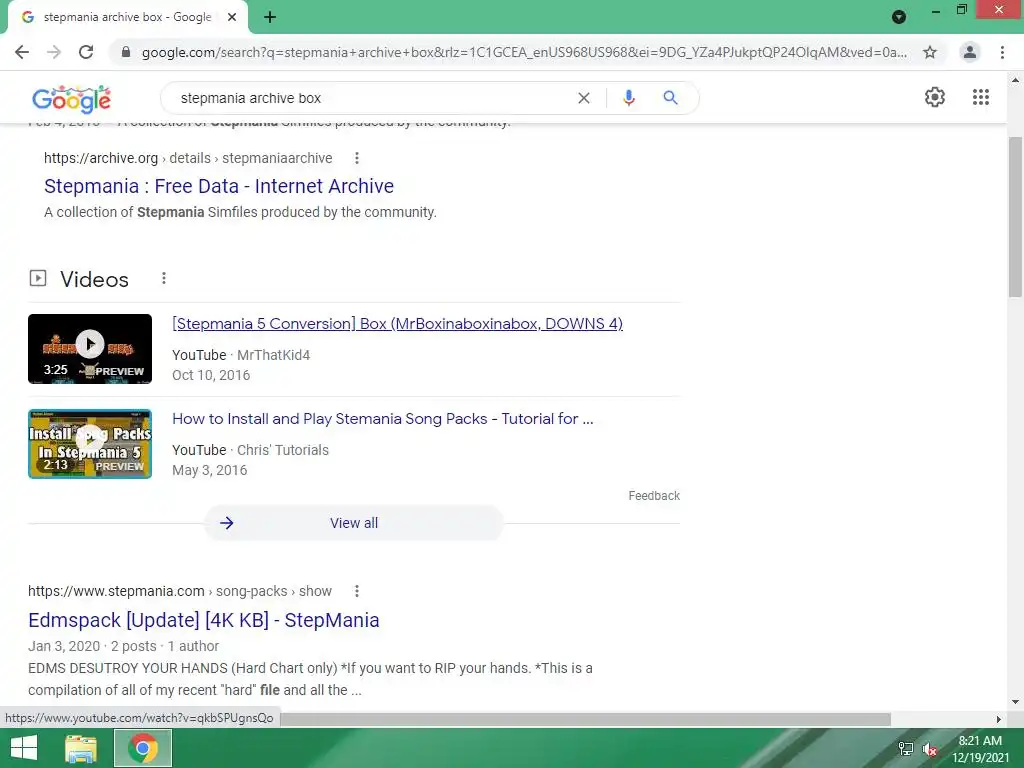1024x768 pixels.
Task: Open Google quick settings gear
Action: 935,97
